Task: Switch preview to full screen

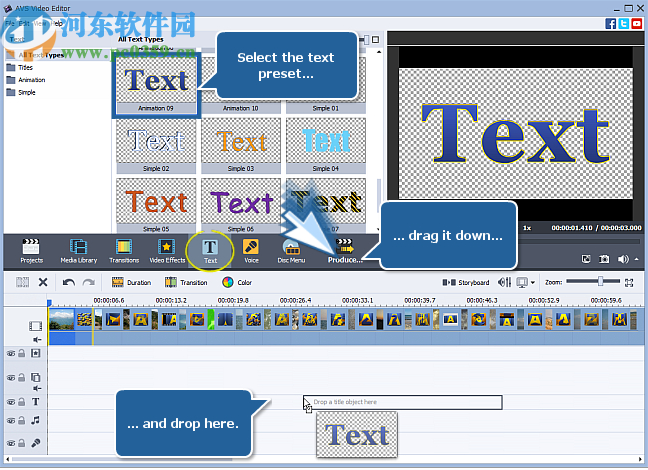Action: 586,259
